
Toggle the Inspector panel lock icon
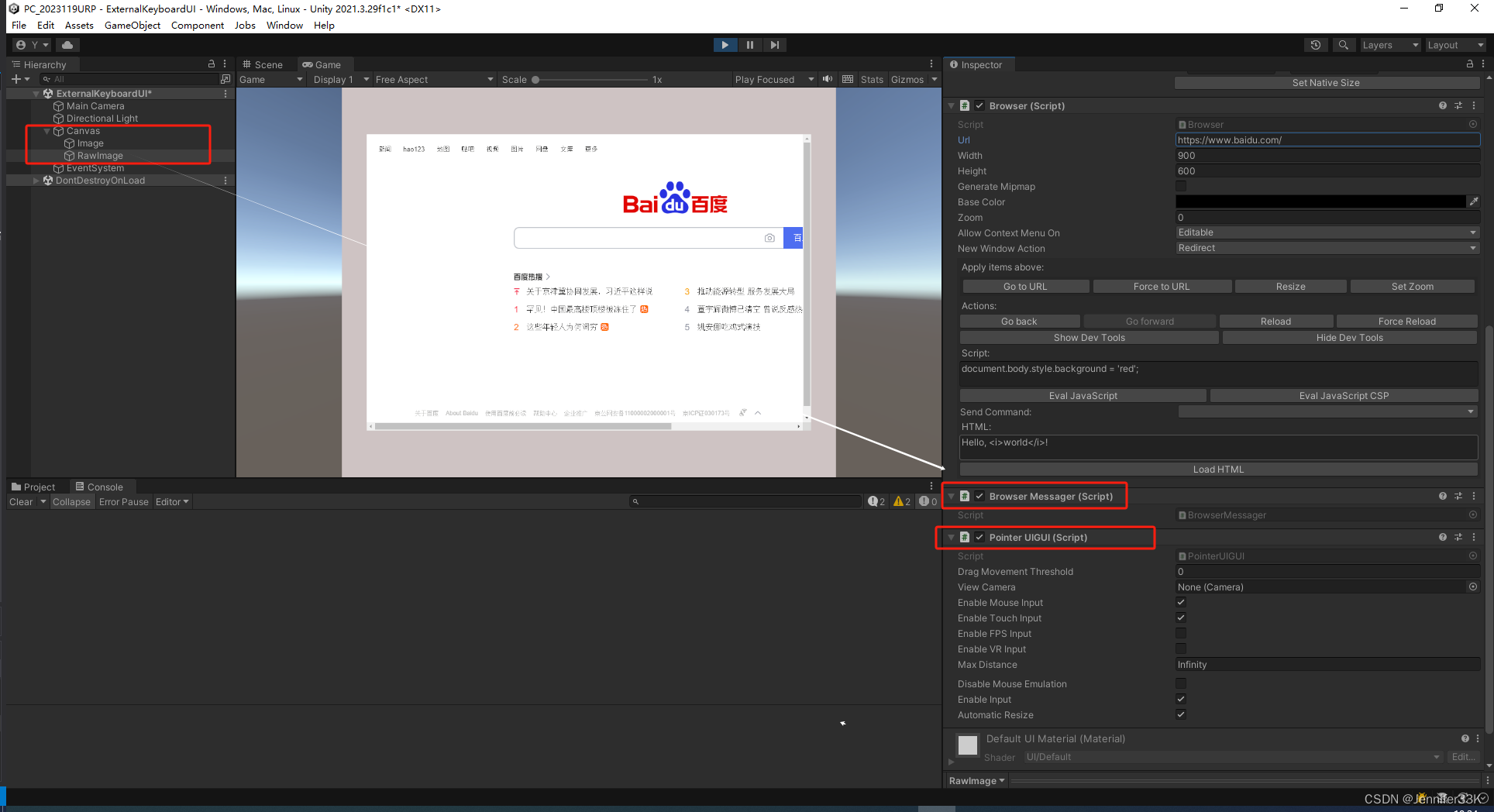[1469, 64]
